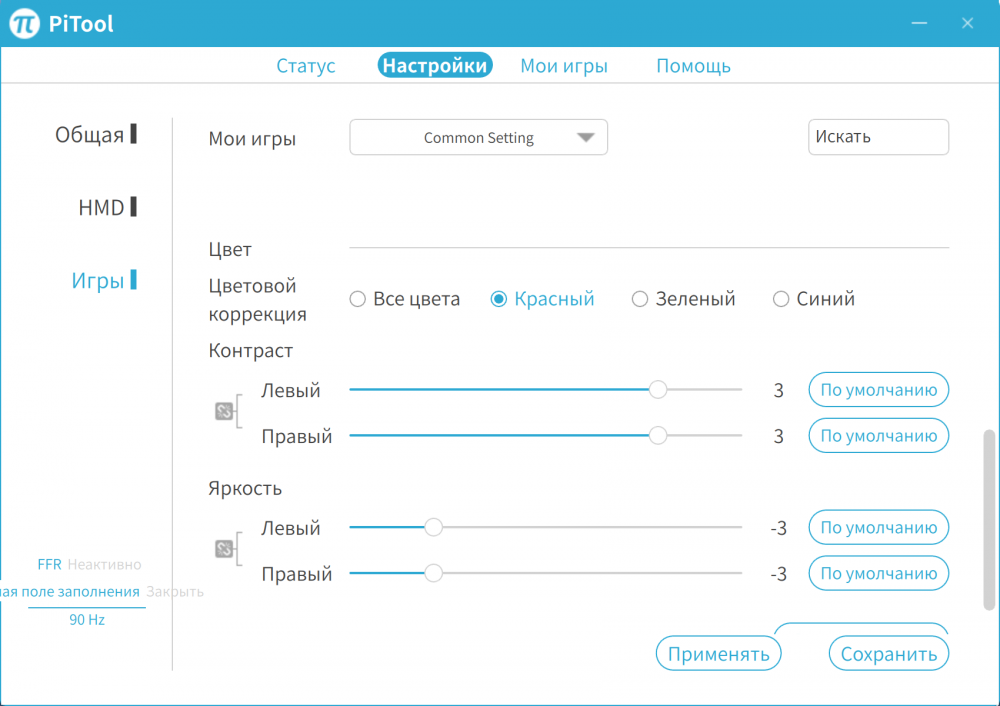Click the Применять button
The height and width of the screenshot is (706, 1000).
pyautogui.click(x=718, y=652)
